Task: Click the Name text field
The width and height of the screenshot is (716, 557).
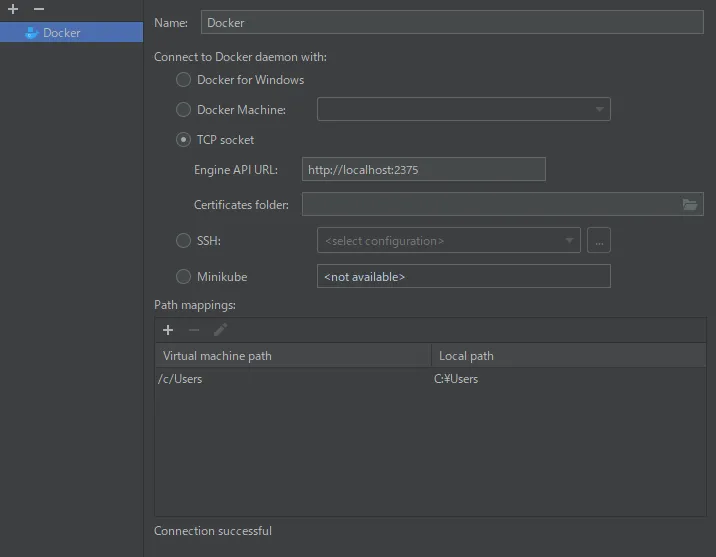Action: click(452, 23)
